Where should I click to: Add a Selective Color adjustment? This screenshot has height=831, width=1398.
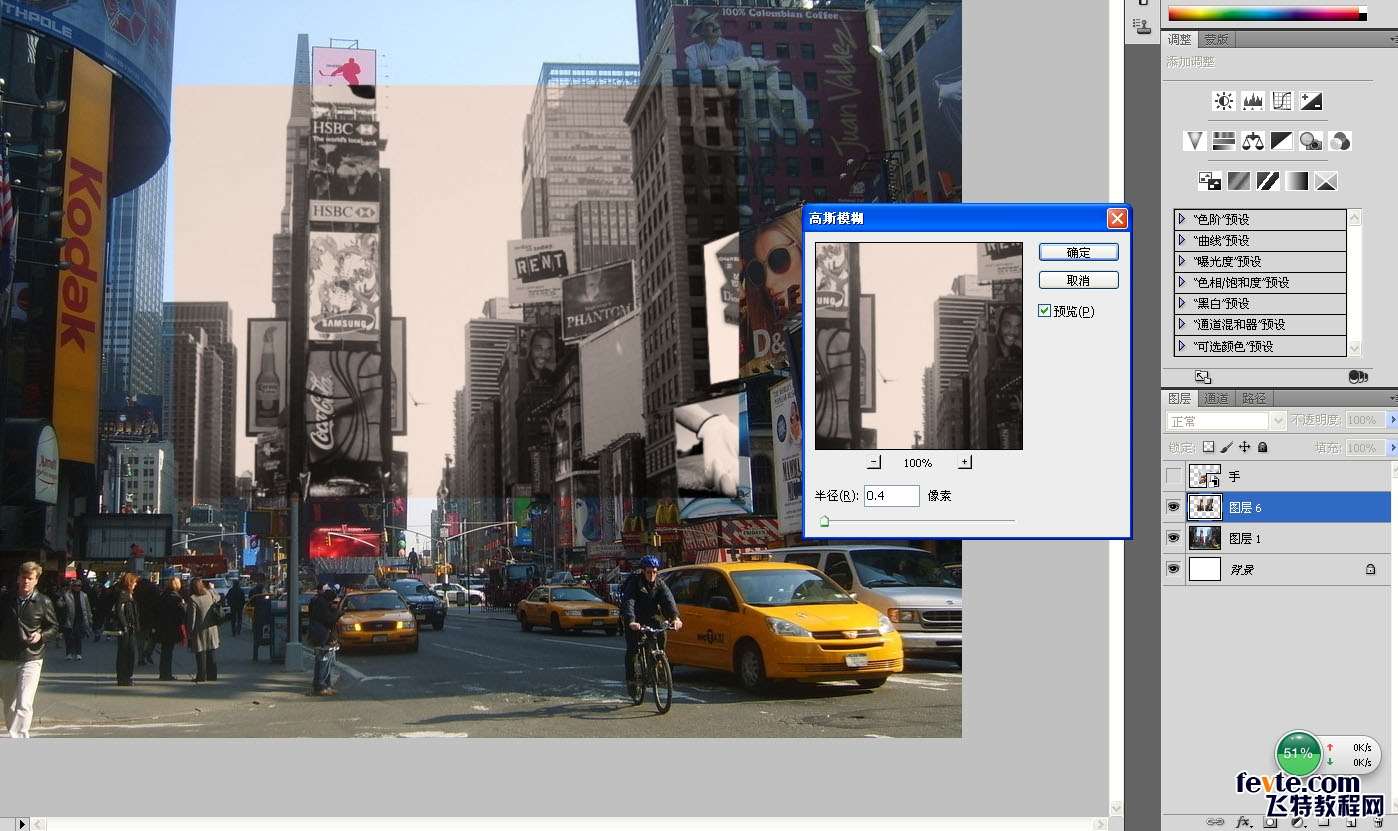(x=1326, y=181)
